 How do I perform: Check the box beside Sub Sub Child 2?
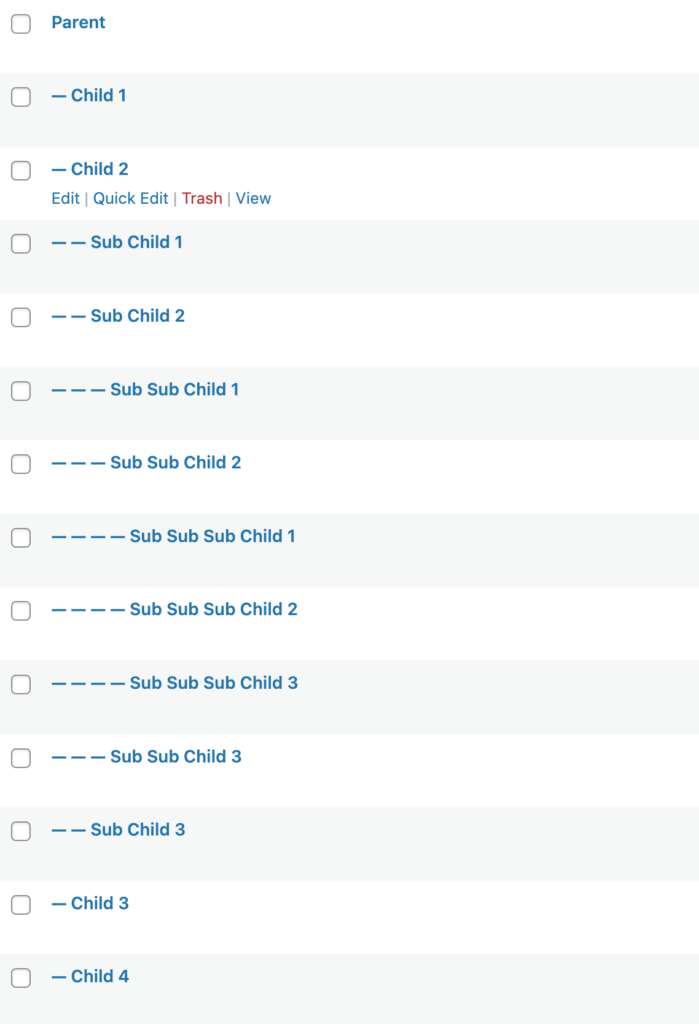(x=20, y=463)
